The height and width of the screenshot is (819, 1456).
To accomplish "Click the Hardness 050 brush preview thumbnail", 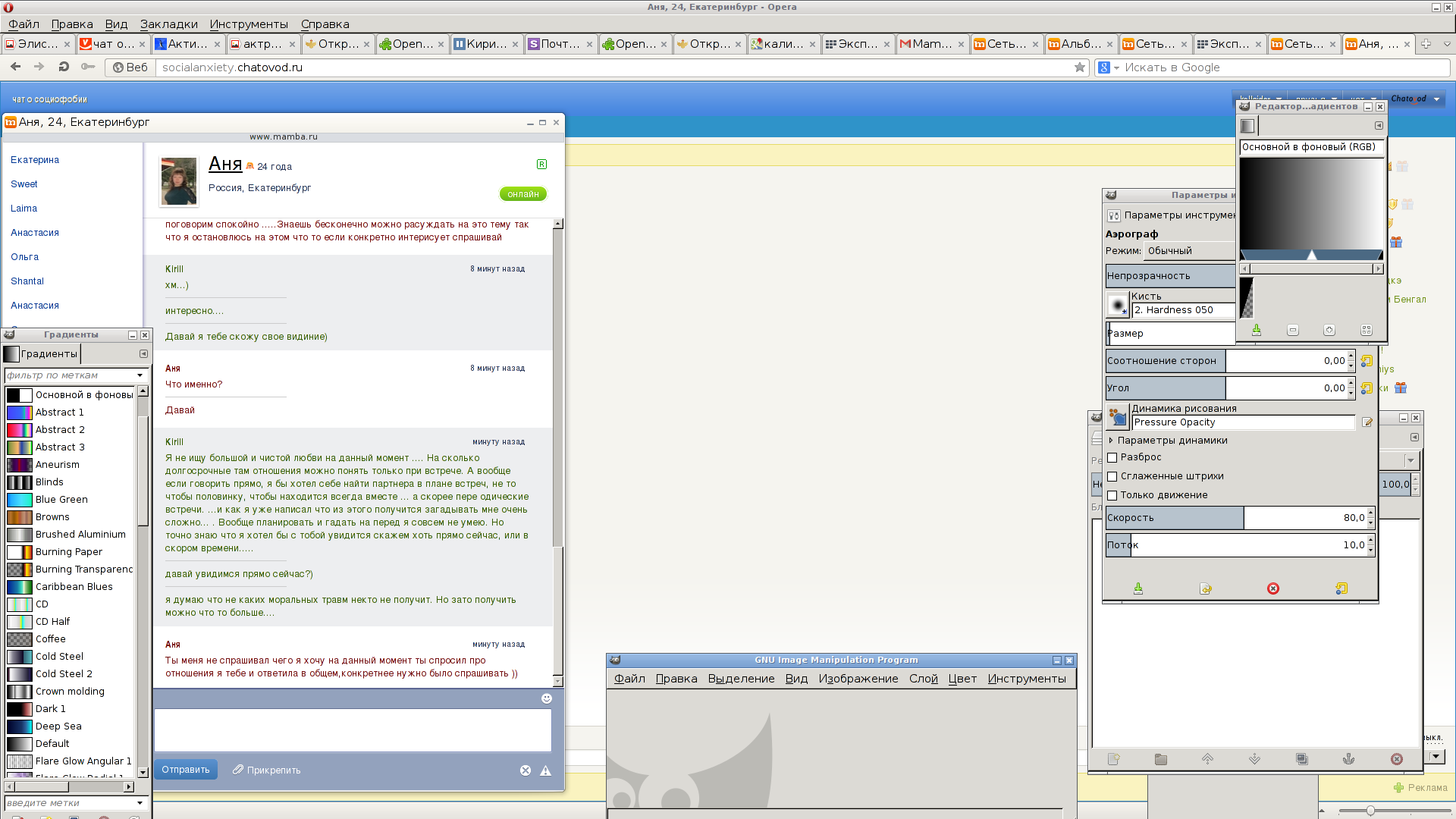I will click(1118, 305).
